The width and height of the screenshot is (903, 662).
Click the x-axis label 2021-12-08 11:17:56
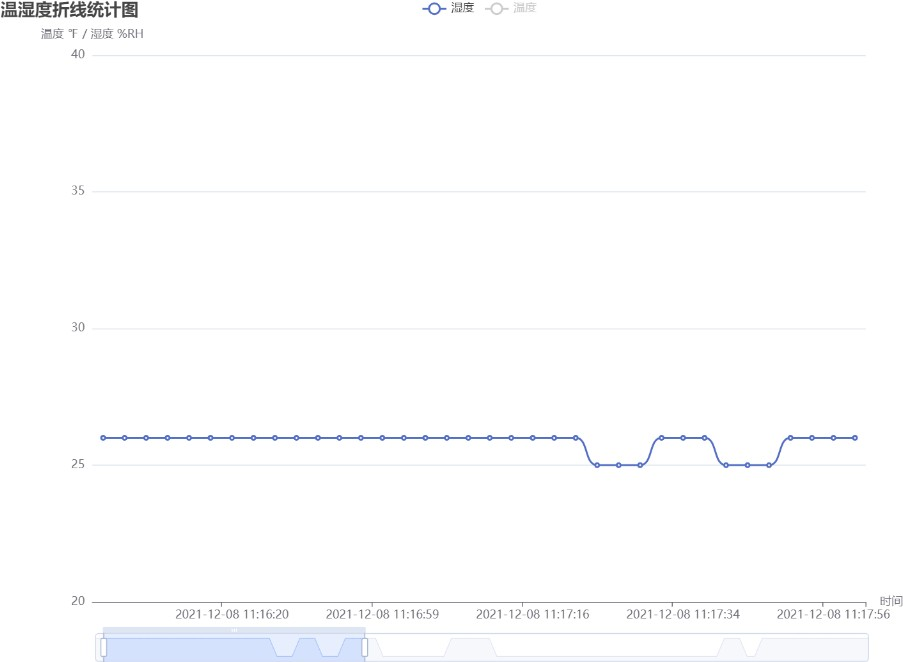pyautogui.click(x=833, y=614)
